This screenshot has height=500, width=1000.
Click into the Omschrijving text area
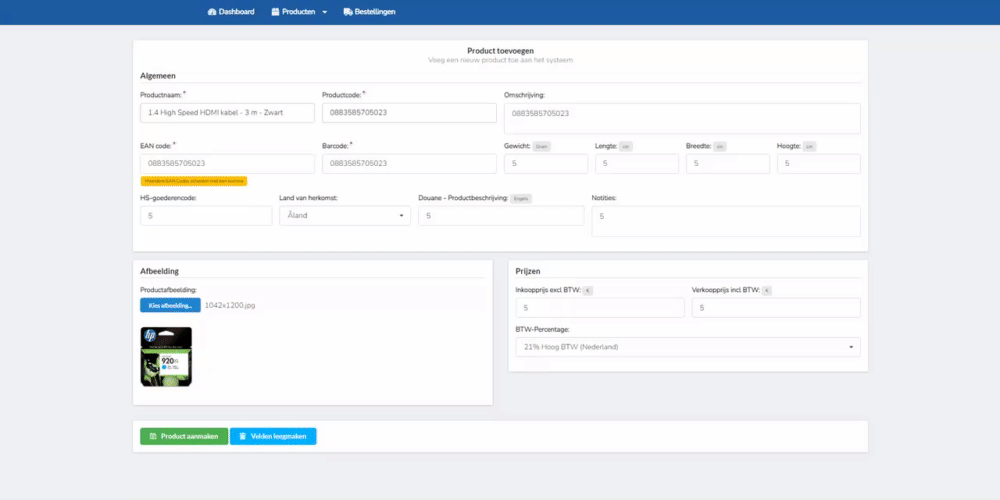[x=682, y=119]
